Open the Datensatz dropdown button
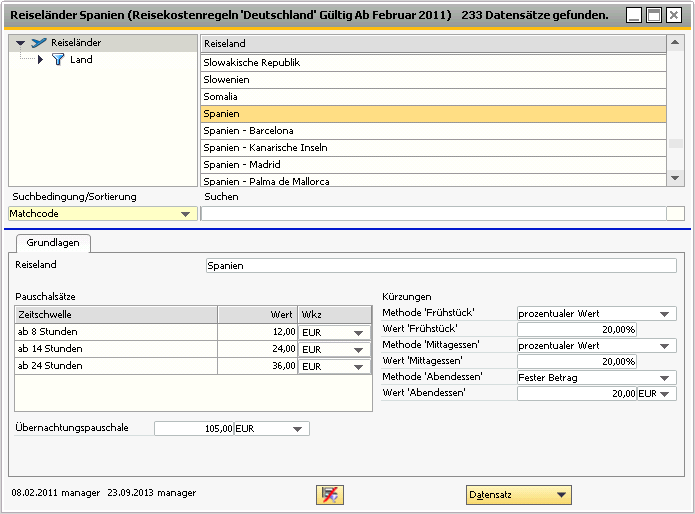 pyautogui.click(x=518, y=495)
